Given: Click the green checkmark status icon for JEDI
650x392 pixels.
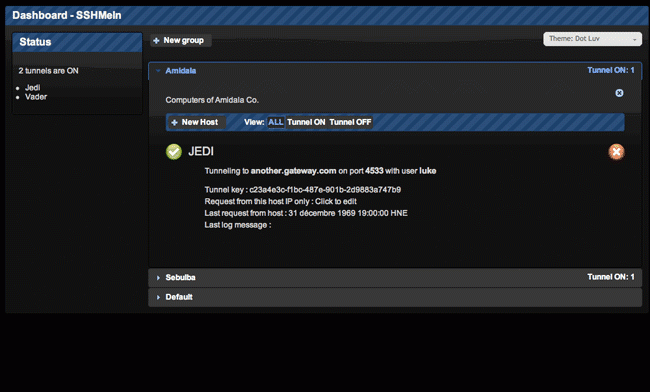Looking at the screenshot, I should tap(174, 152).
